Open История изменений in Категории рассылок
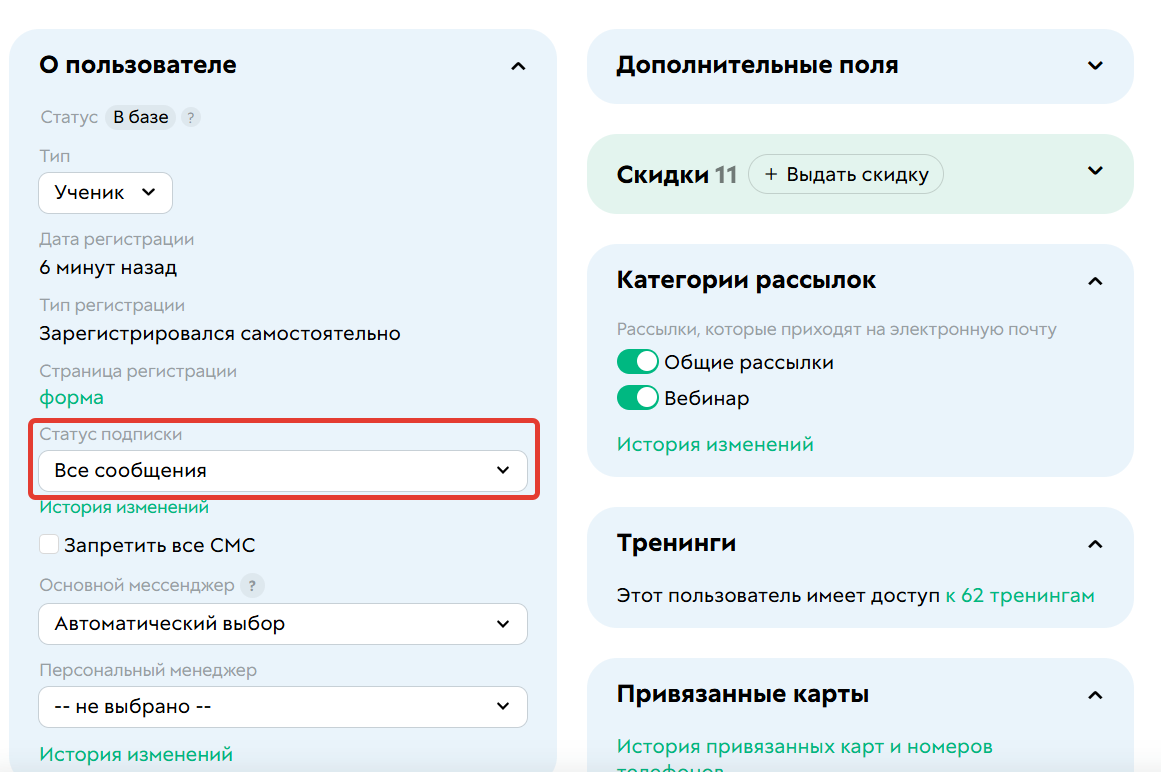 715,444
